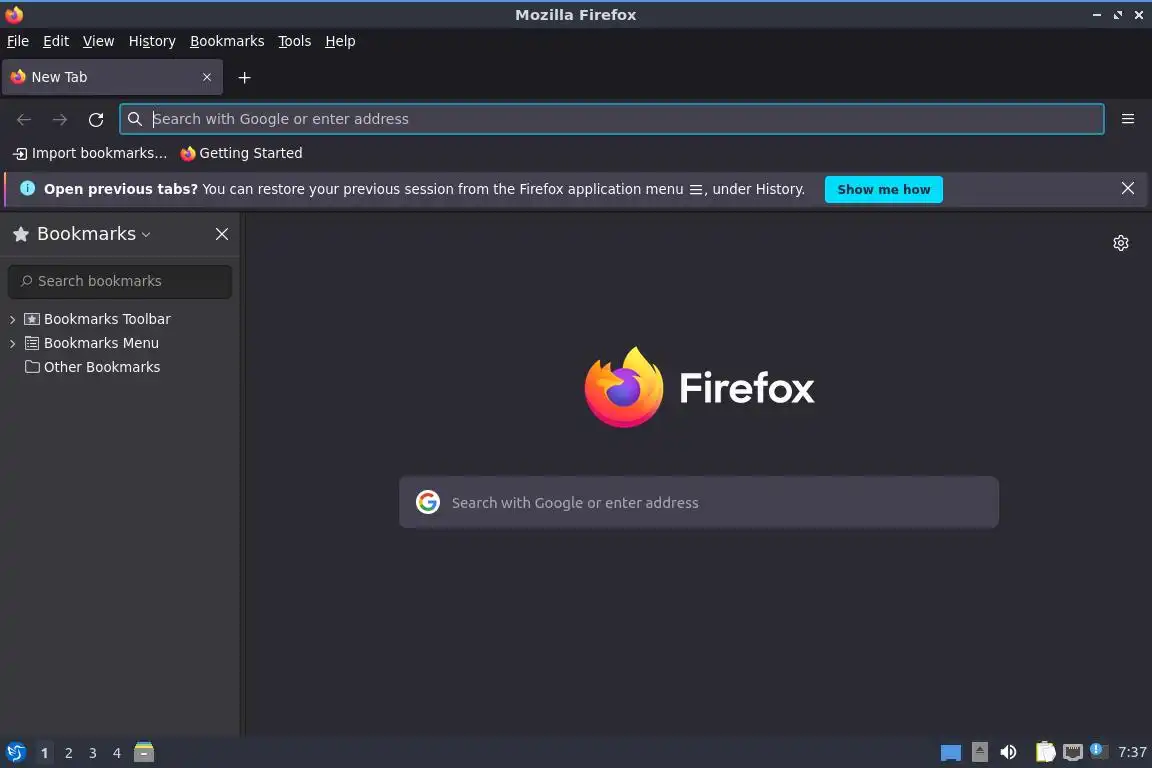
Task: Close the New Tab tab
Action: tap(206, 77)
